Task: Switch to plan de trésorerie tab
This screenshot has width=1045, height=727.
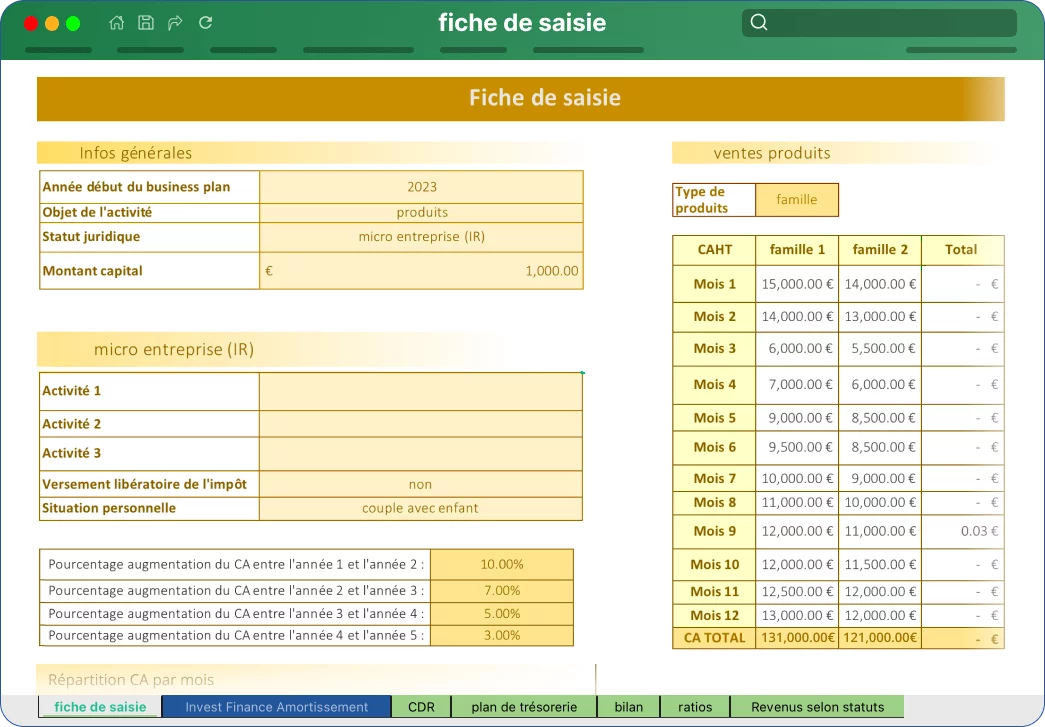Action: [524, 707]
